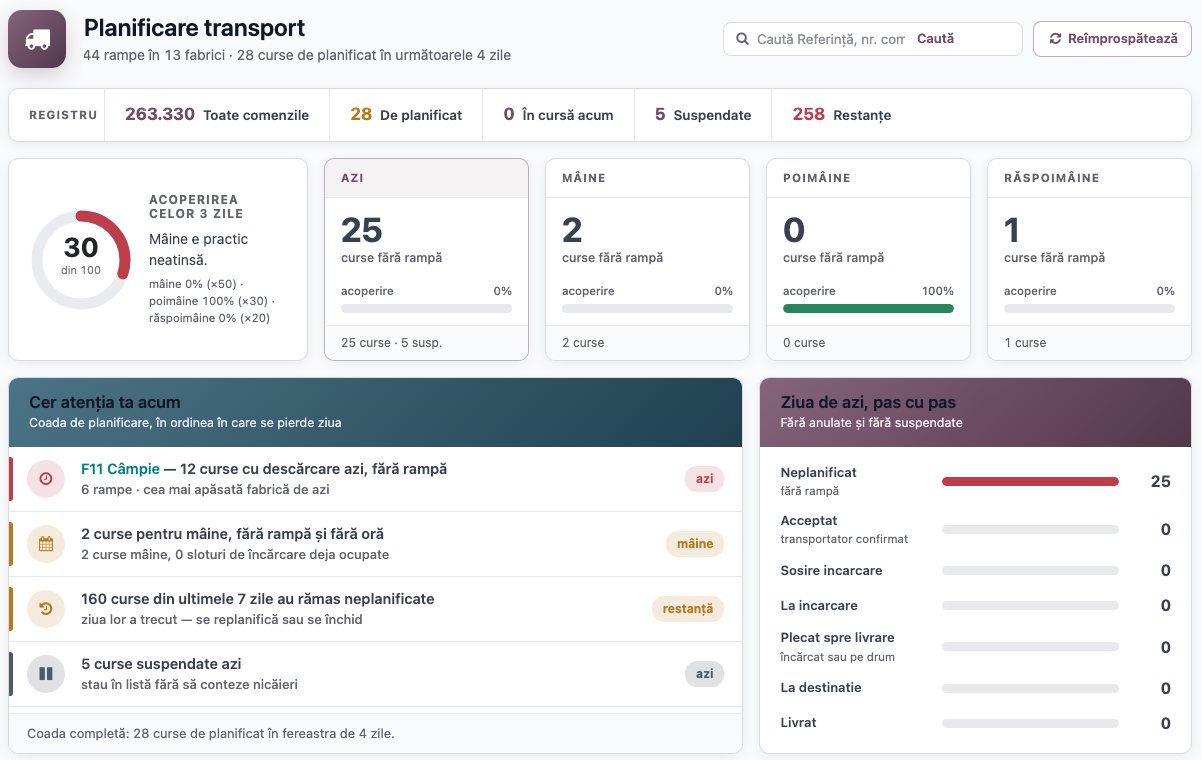
Task: Show Toate comenzile in the registry bar
Action: click(217, 115)
